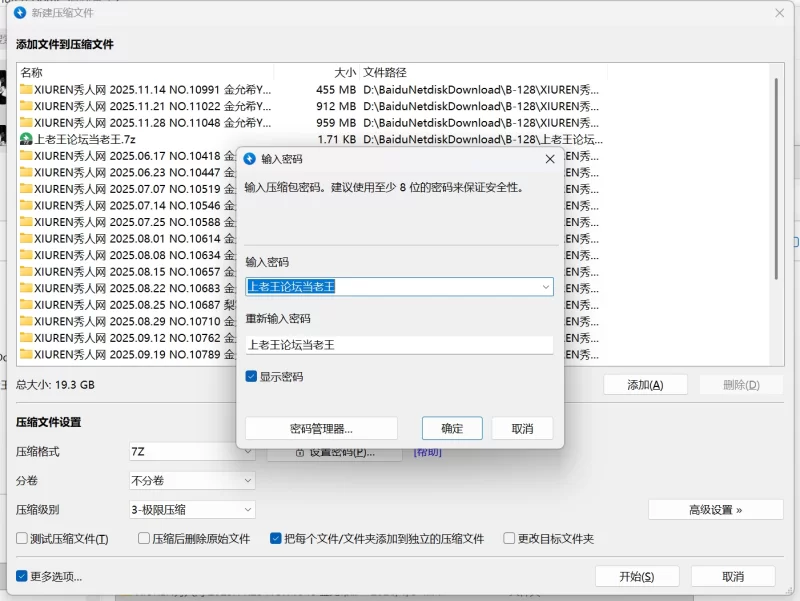Select row 2025.09.19 NO.10789 name text
This screenshot has width=800, height=601.
tap(135, 354)
